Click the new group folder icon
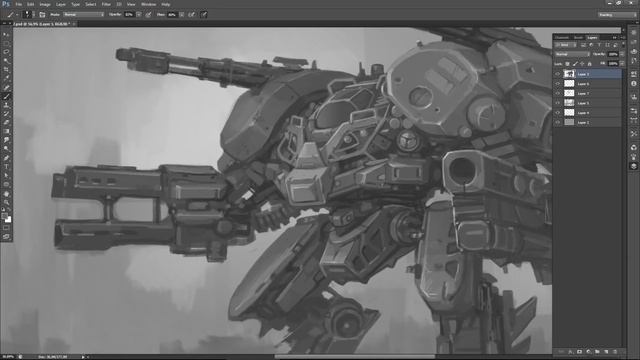Image resolution: width=640 pixels, height=360 pixels. pyautogui.click(x=597, y=351)
